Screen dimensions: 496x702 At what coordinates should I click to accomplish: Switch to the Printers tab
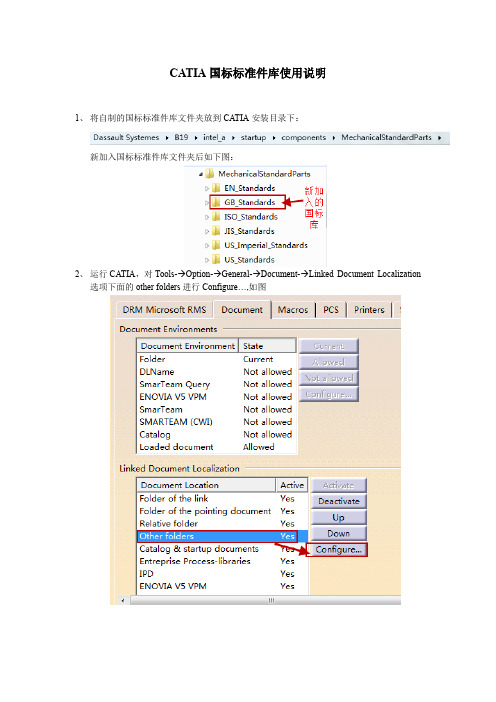click(x=369, y=310)
